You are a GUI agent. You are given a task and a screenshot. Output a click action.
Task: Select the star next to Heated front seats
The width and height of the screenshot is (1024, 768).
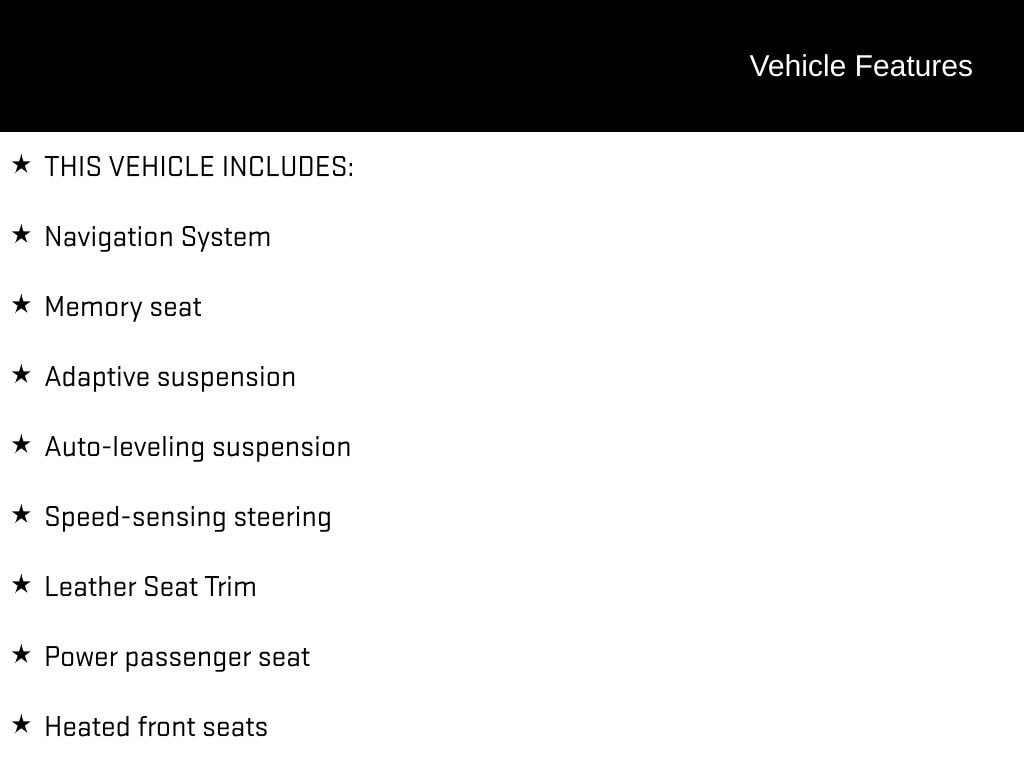pyautogui.click(x=21, y=724)
